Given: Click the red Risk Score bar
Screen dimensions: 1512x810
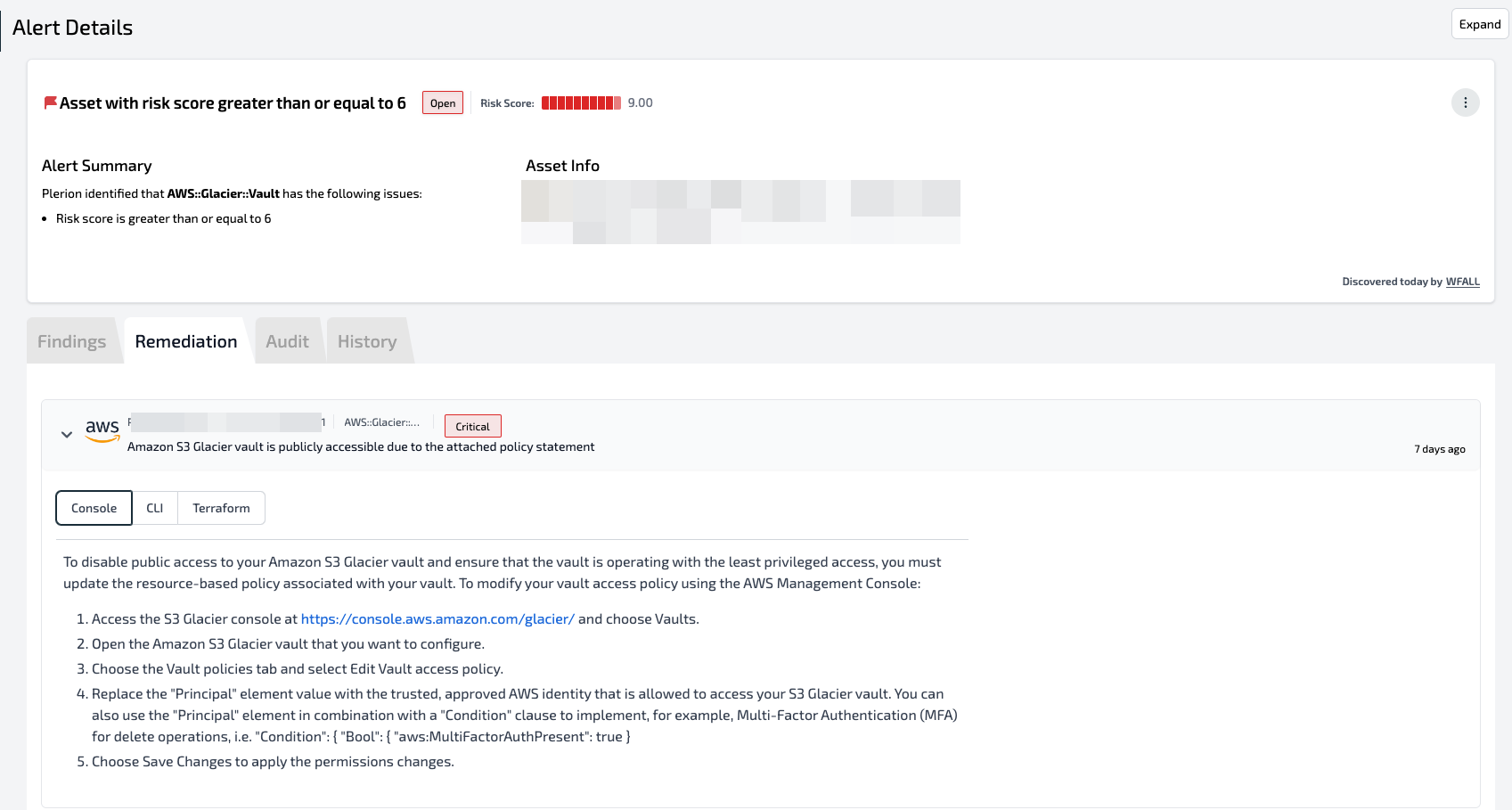Looking at the screenshot, I should click(581, 103).
